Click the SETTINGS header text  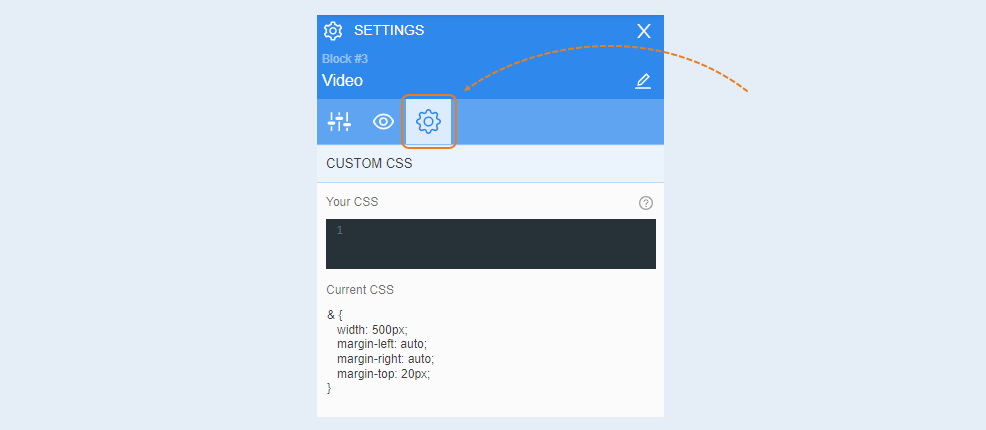(389, 30)
